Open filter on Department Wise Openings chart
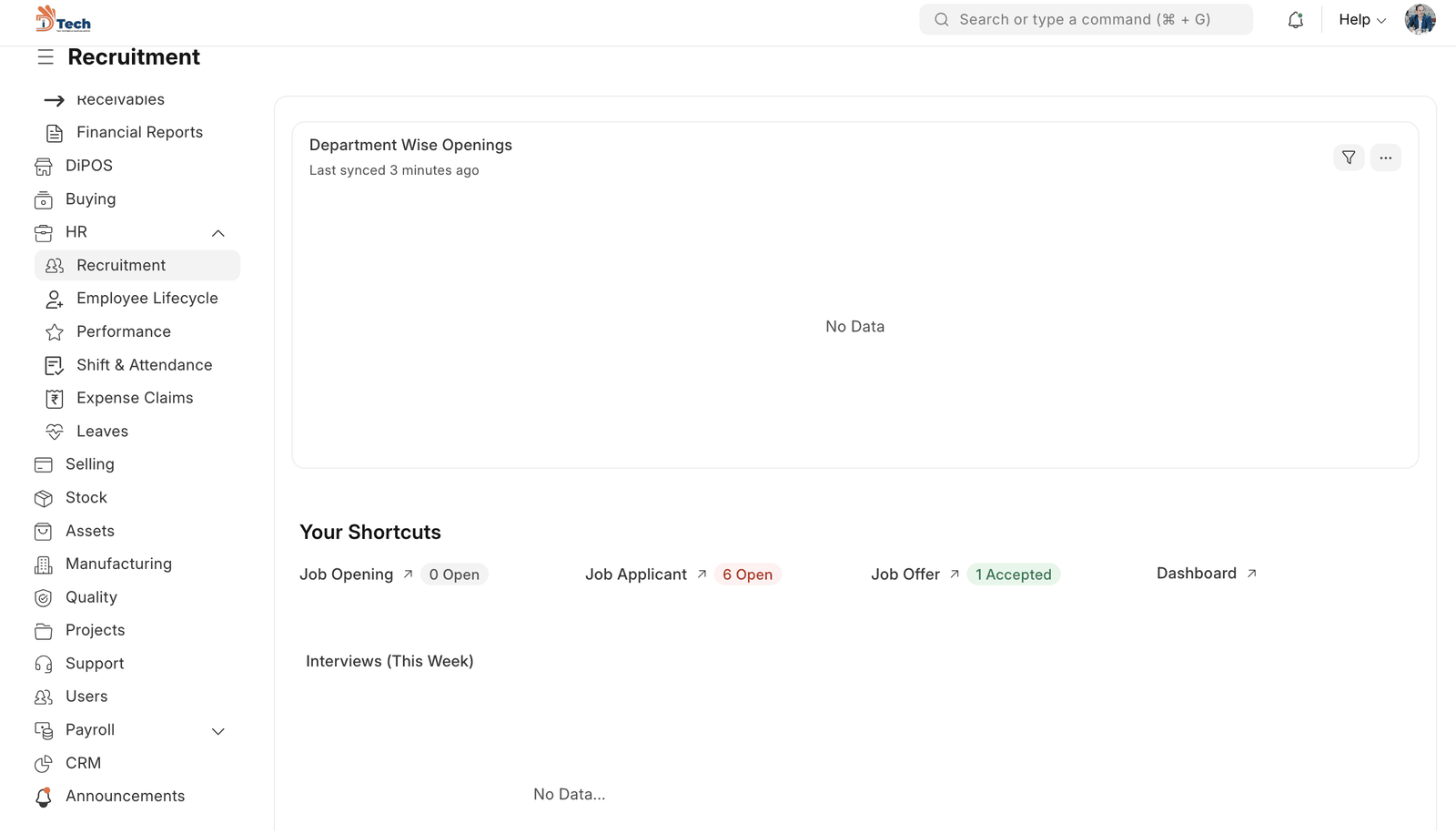Viewport: 1456px width, 834px height. (x=1349, y=158)
